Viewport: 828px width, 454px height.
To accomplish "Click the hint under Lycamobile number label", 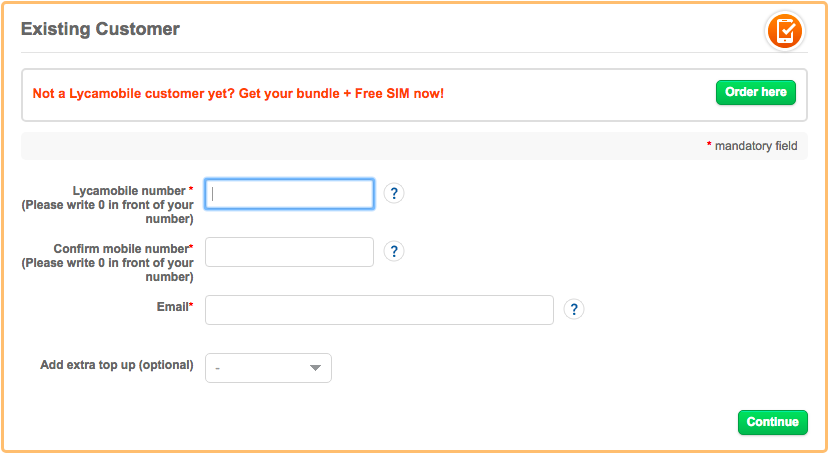I will click(x=107, y=212).
